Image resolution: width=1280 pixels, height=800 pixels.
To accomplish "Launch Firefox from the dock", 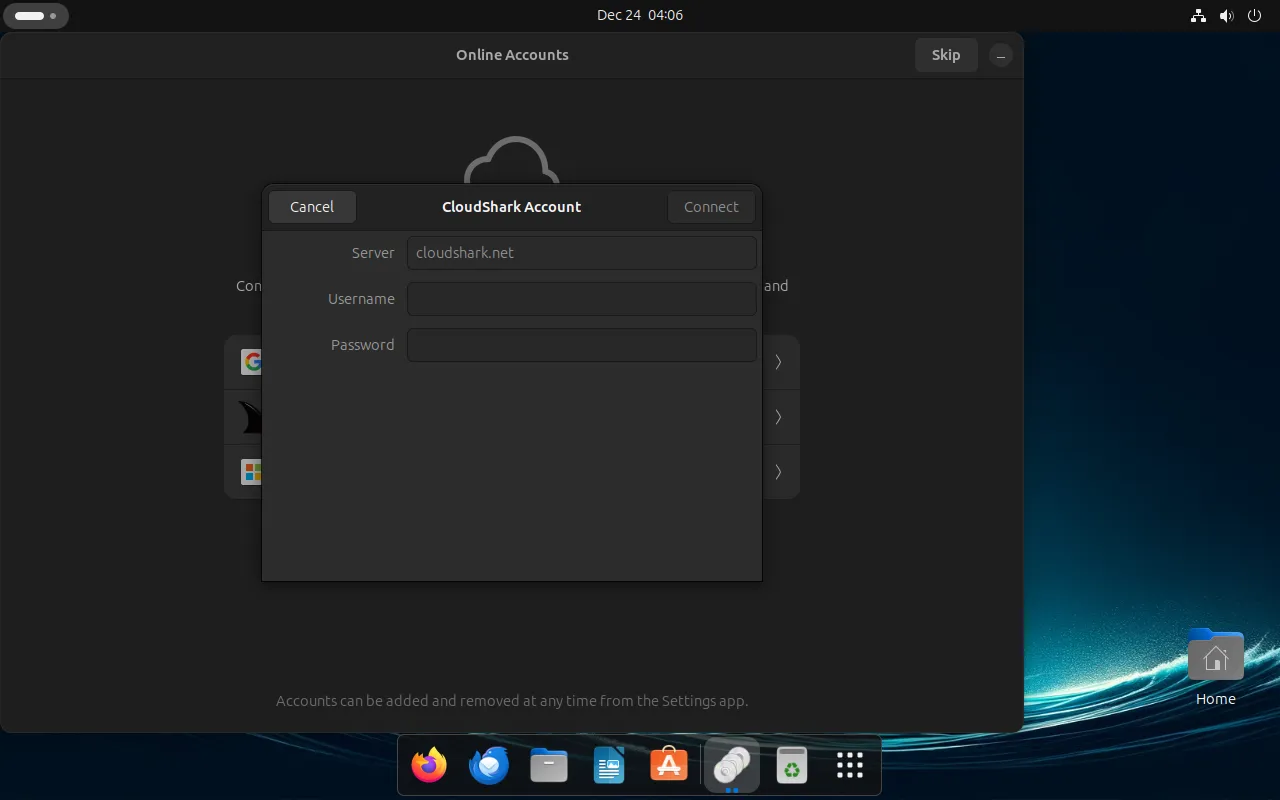I will [x=429, y=766].
